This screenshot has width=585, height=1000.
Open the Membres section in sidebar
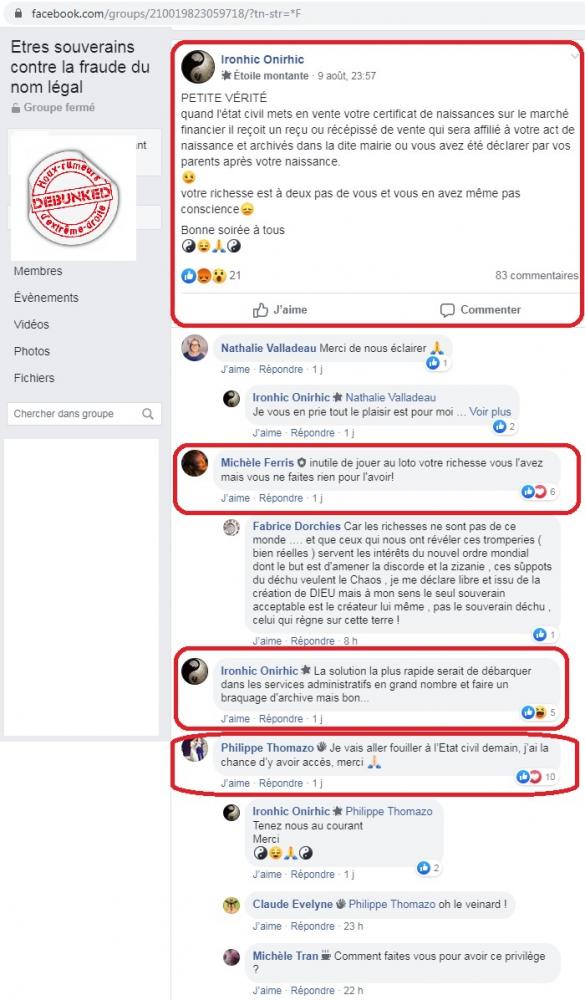tap(38, 271)
